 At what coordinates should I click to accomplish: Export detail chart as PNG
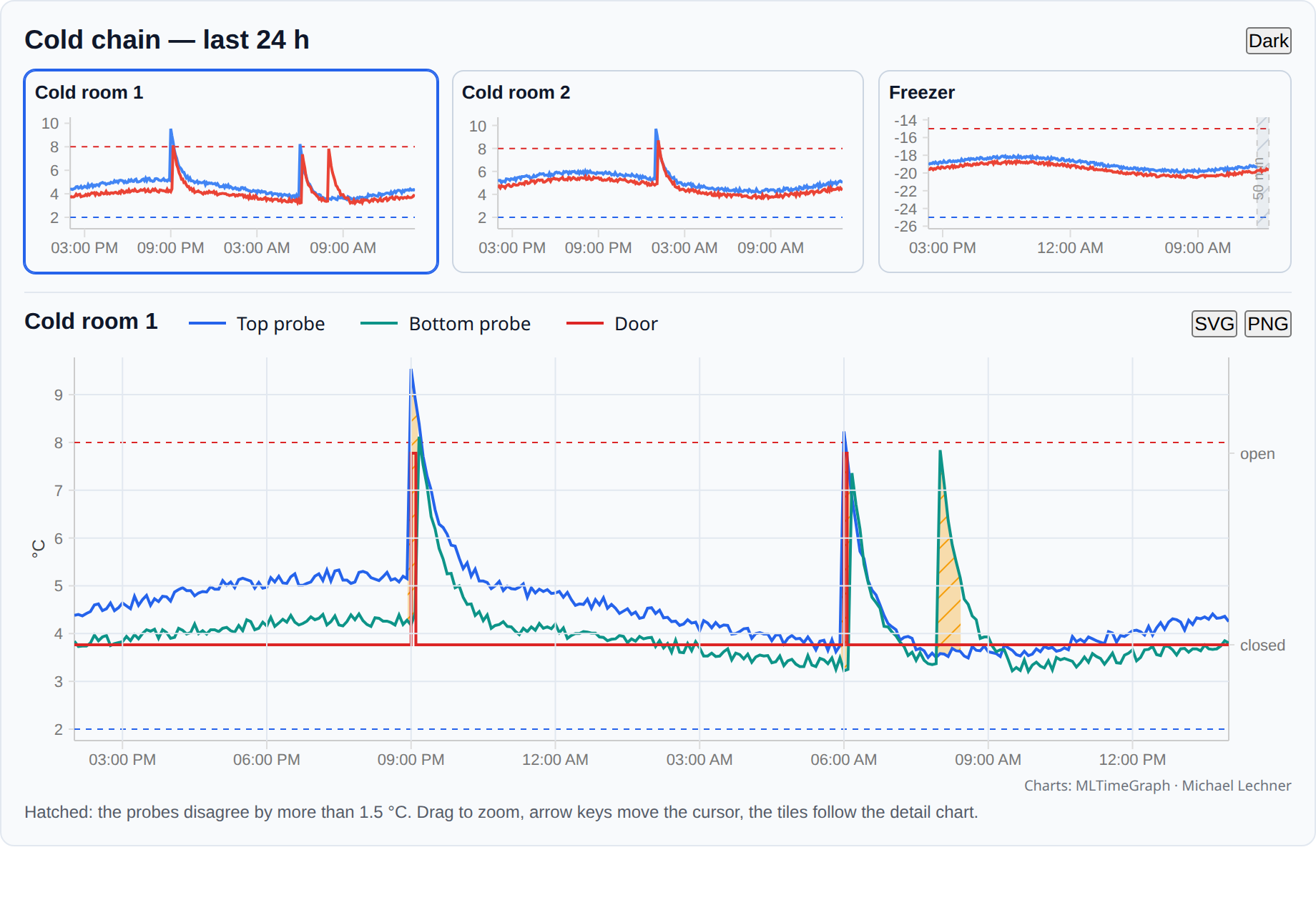1267,324
